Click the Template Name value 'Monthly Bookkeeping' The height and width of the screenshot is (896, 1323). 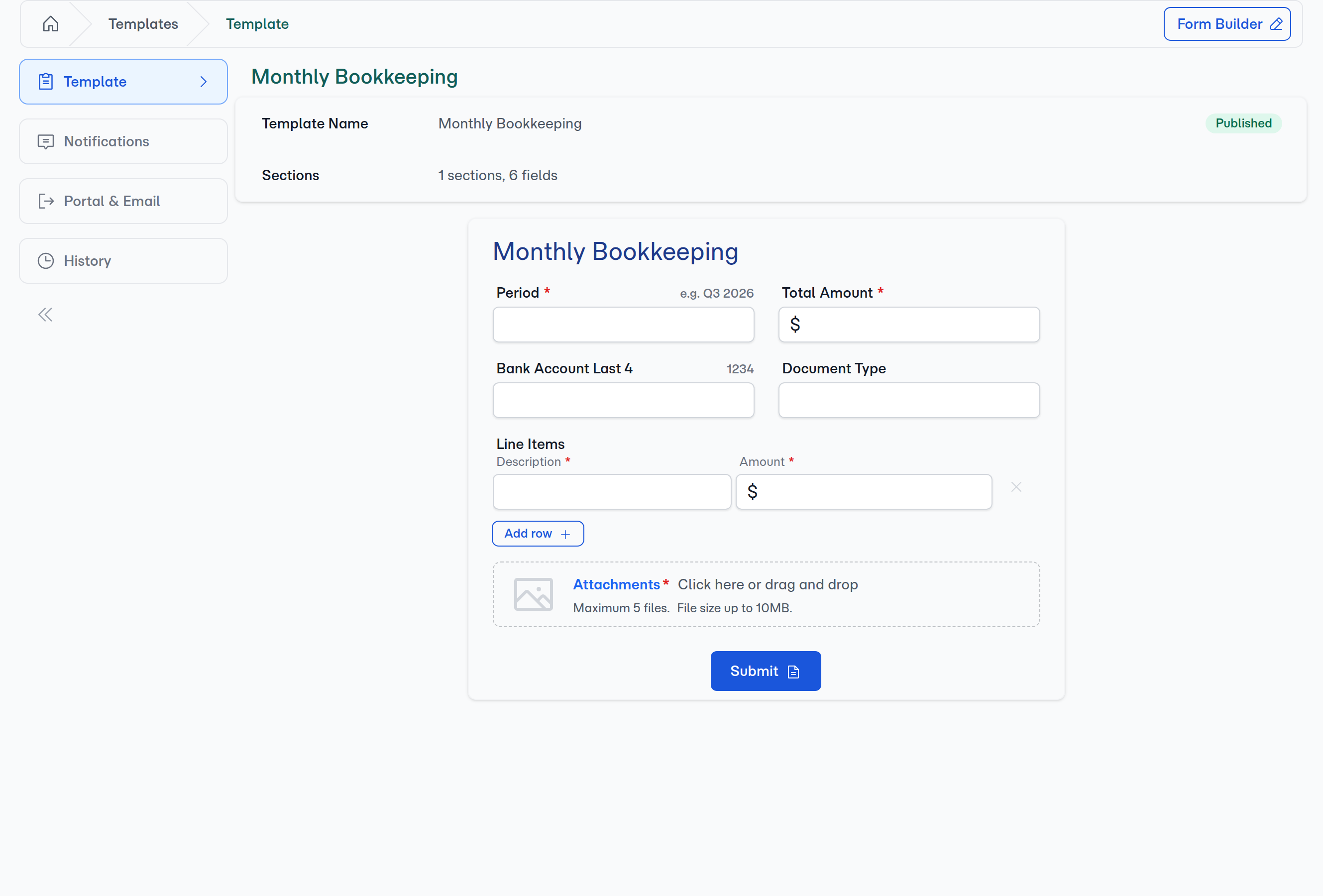click(510, 123)
